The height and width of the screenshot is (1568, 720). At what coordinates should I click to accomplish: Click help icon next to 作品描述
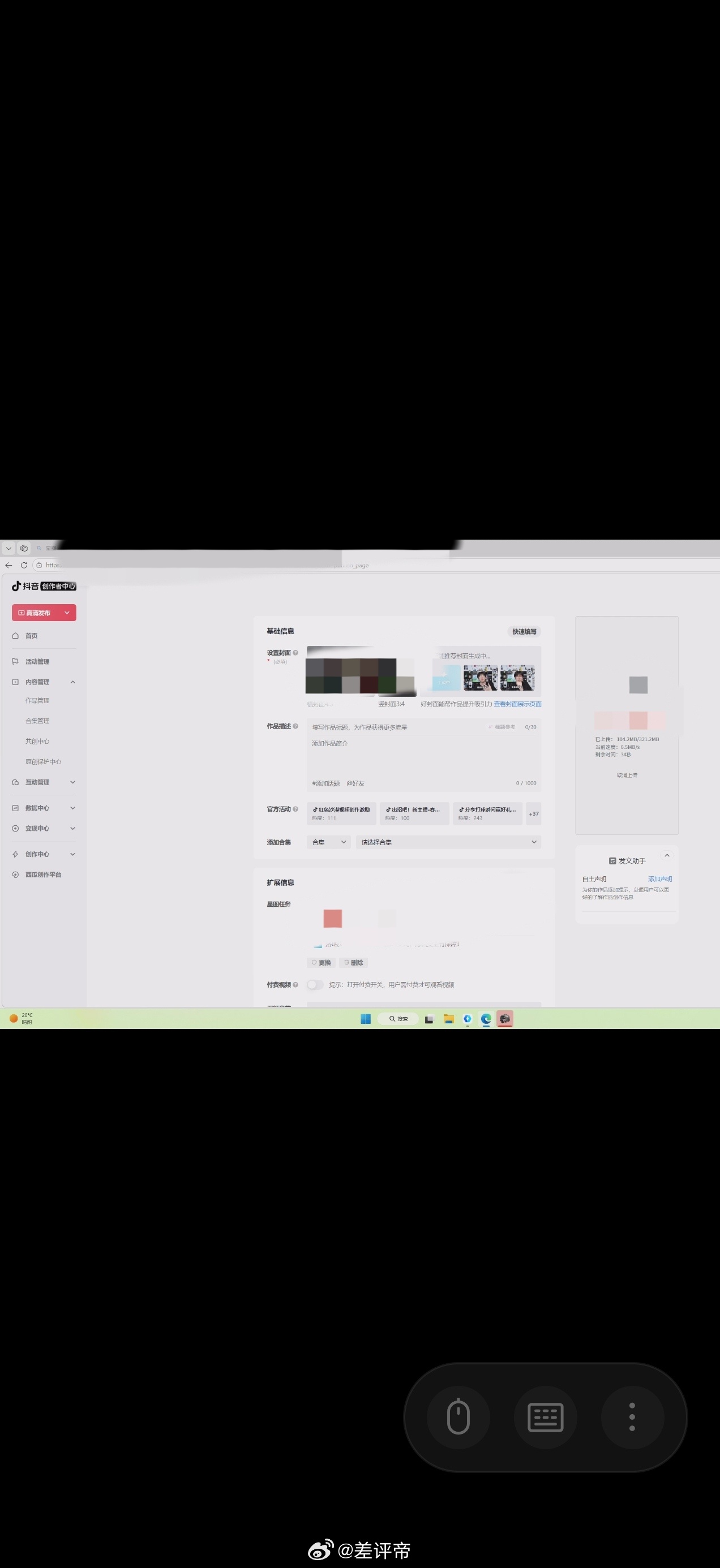295,726
